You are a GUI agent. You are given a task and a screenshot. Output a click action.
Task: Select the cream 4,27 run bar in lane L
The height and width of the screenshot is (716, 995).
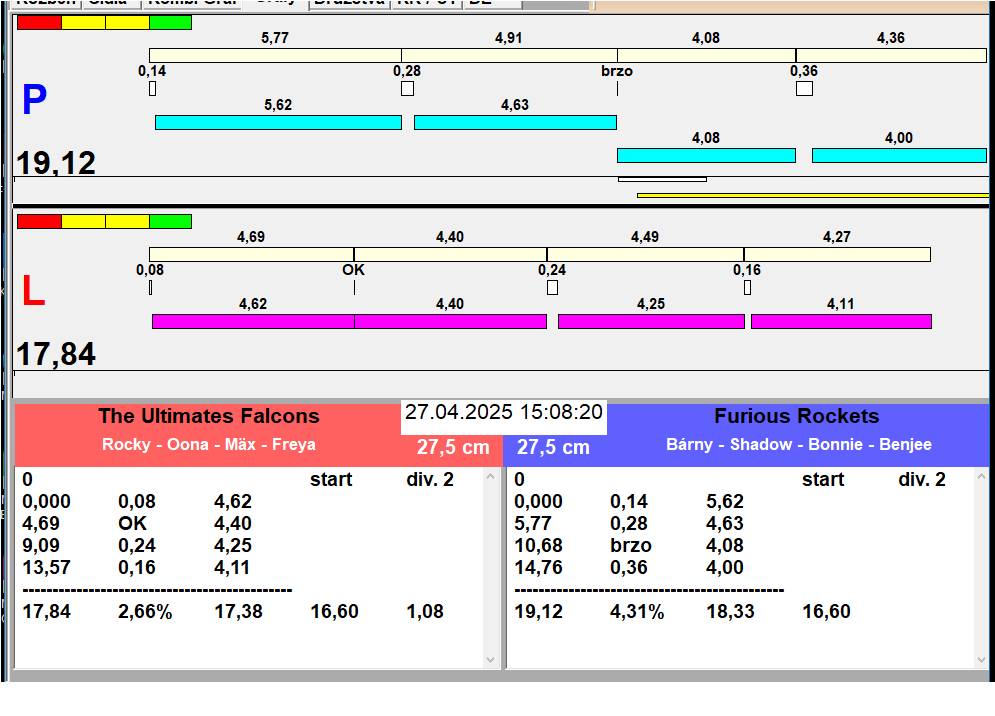coord(837,255)
